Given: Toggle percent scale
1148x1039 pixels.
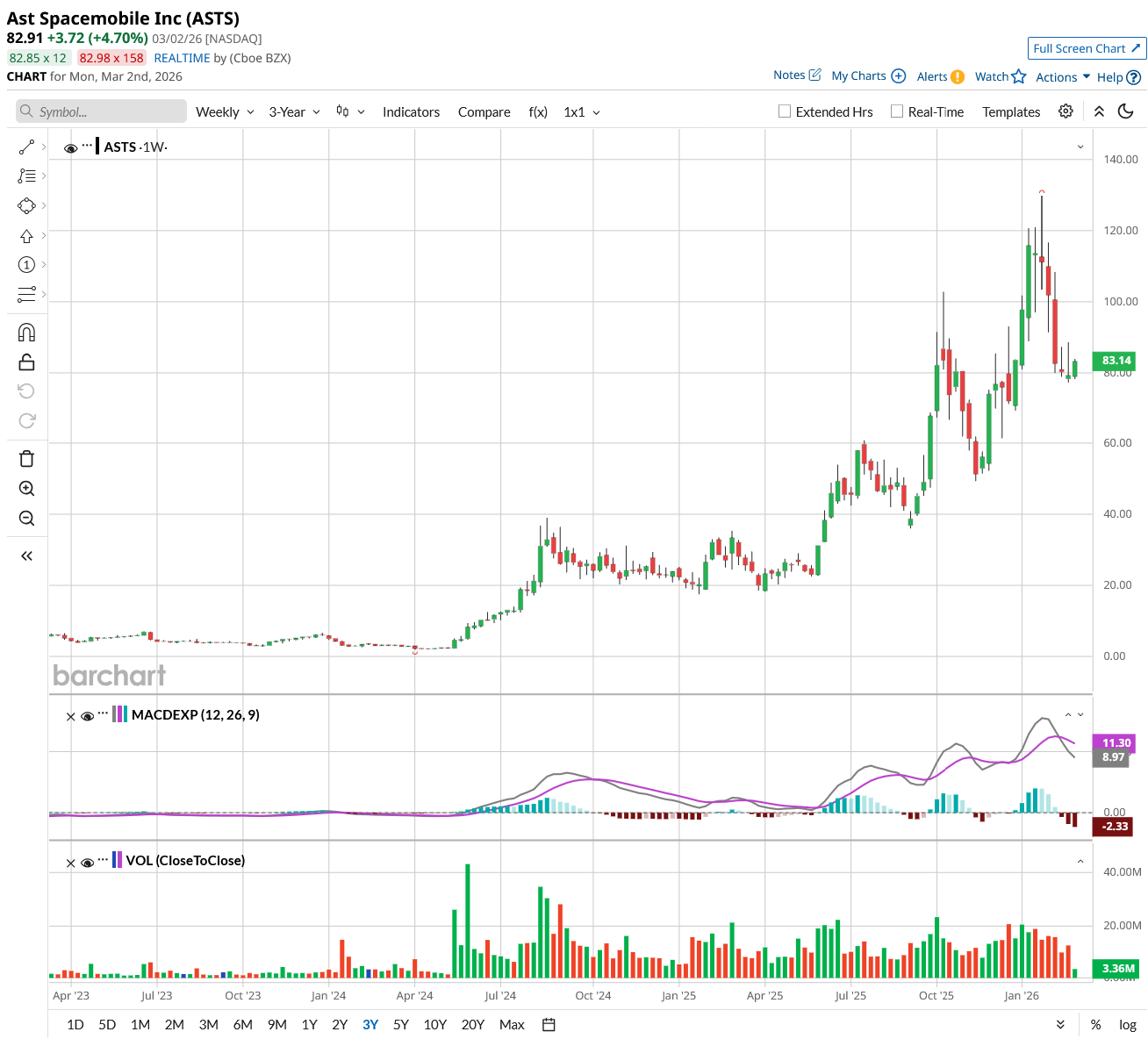Looking at the screenshot, I should tap(1095, 1025).
